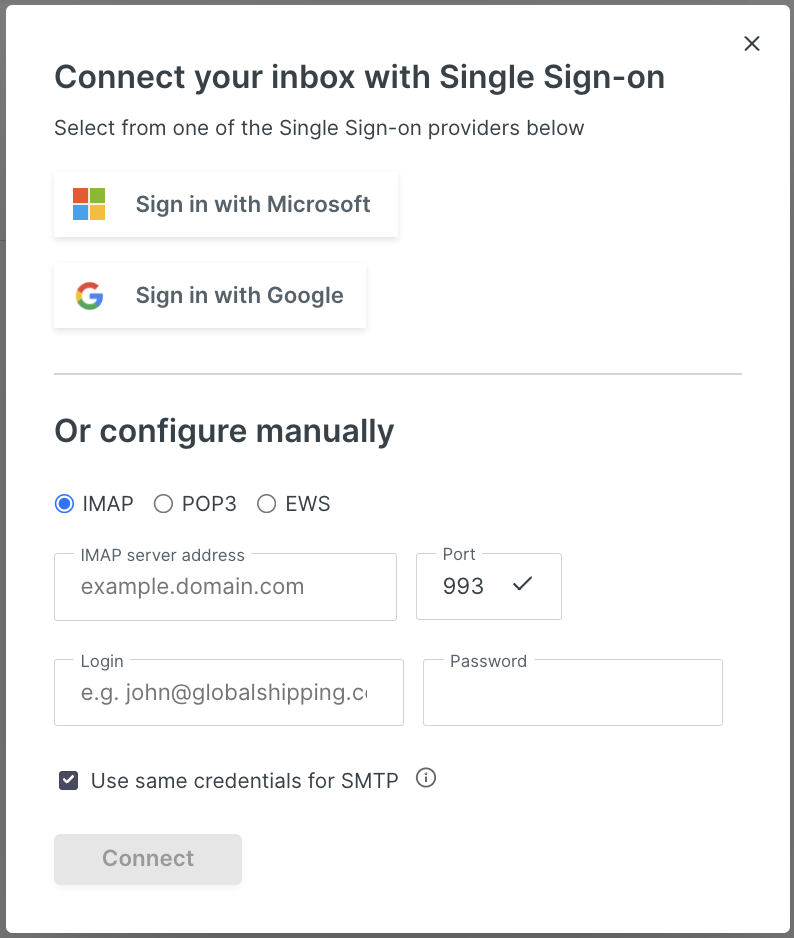Focus the IMAP server address field
794x938 pixels.
[226, 587]
